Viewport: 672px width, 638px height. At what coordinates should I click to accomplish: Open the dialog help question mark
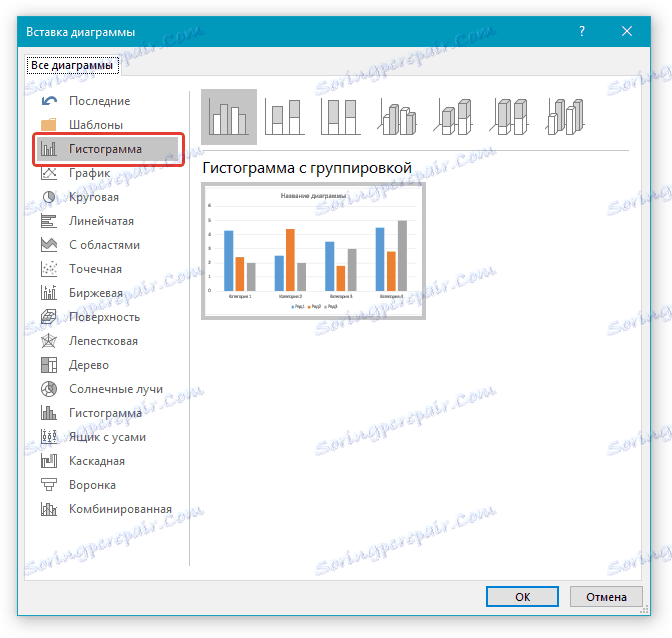tap(582, 31)
